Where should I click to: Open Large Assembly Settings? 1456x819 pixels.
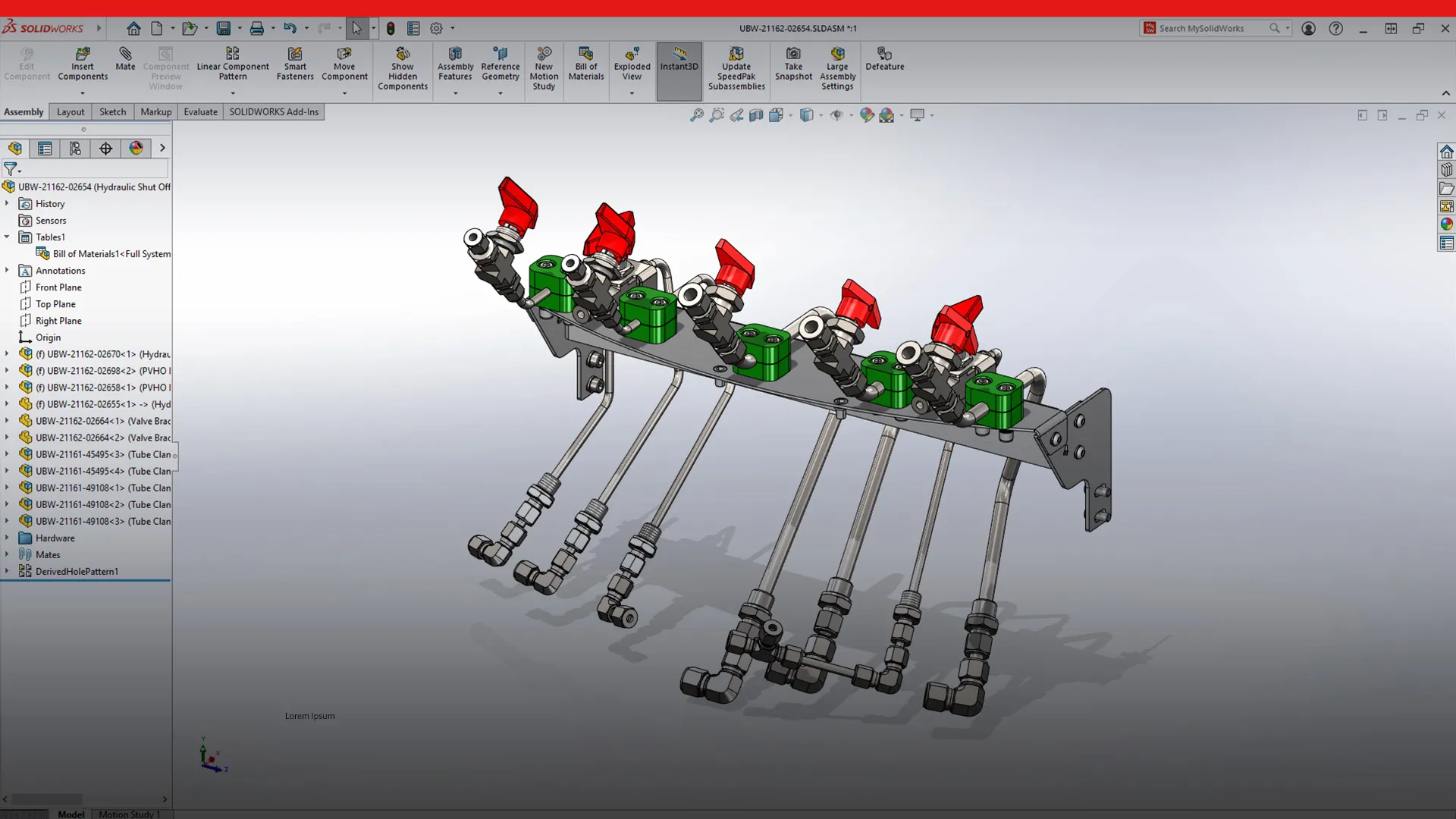click(x=837, y=68)
